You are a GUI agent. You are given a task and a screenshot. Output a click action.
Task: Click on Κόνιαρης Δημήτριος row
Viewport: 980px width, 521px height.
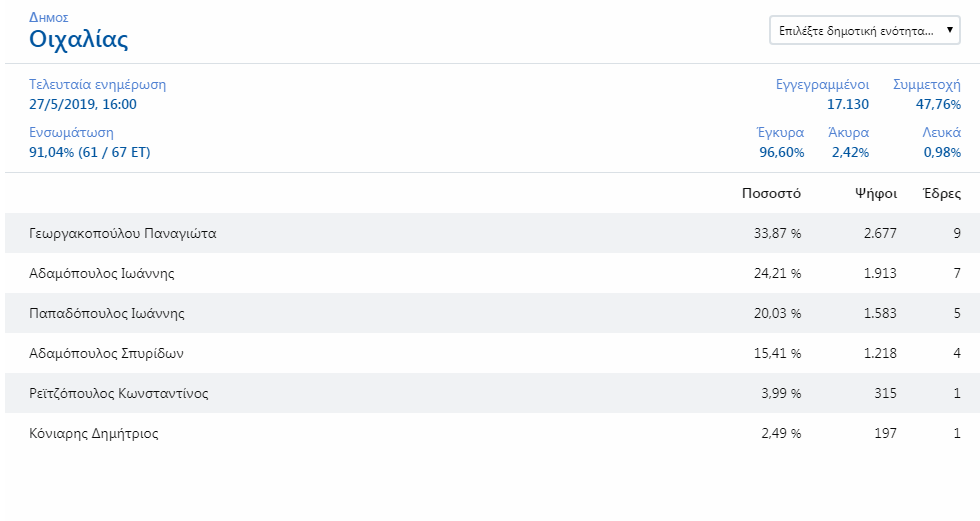pos(492,433)
